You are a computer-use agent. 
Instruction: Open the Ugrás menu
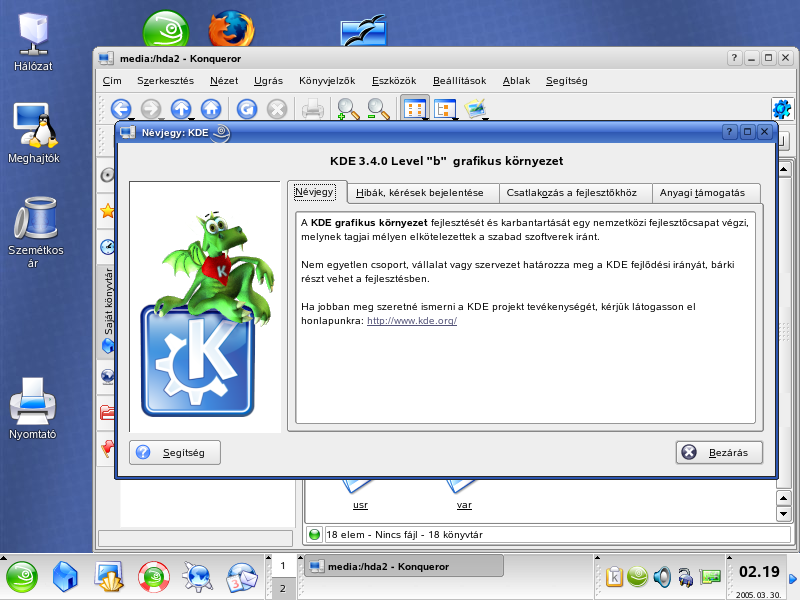[x=268, y=81]
